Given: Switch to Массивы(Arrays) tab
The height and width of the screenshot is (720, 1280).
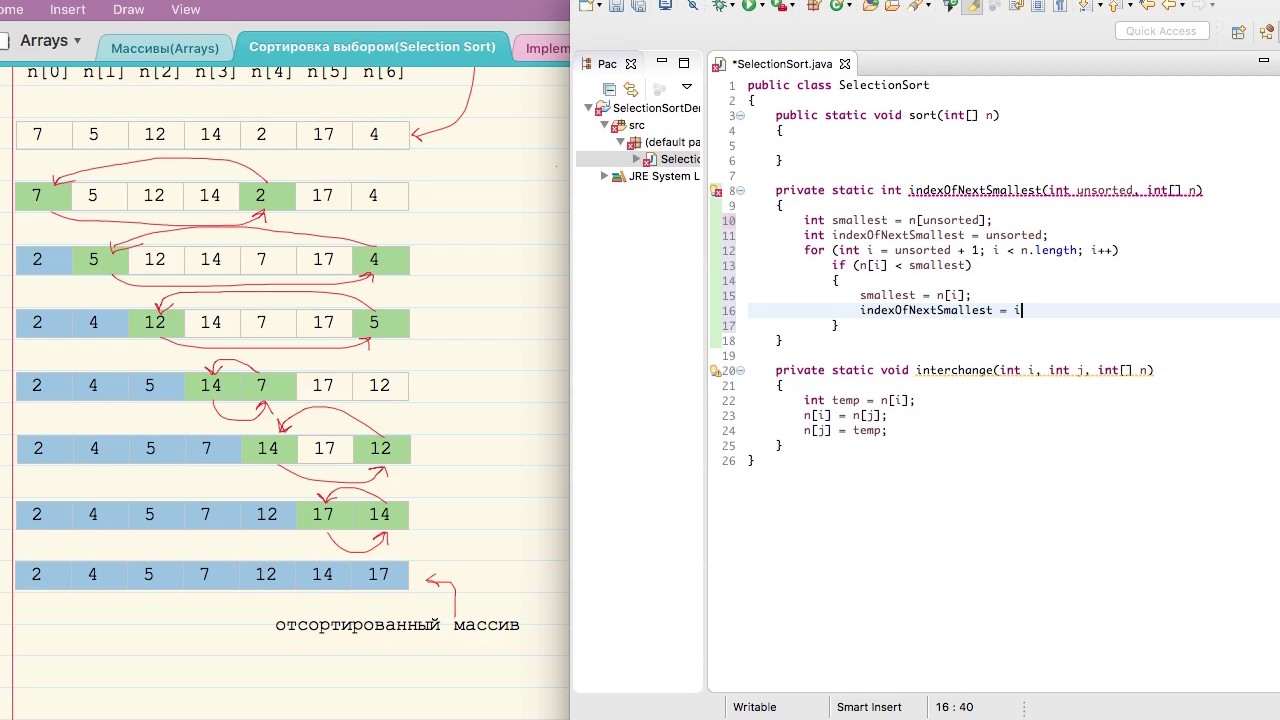Looking at the screenshot, I should (165, 48).
